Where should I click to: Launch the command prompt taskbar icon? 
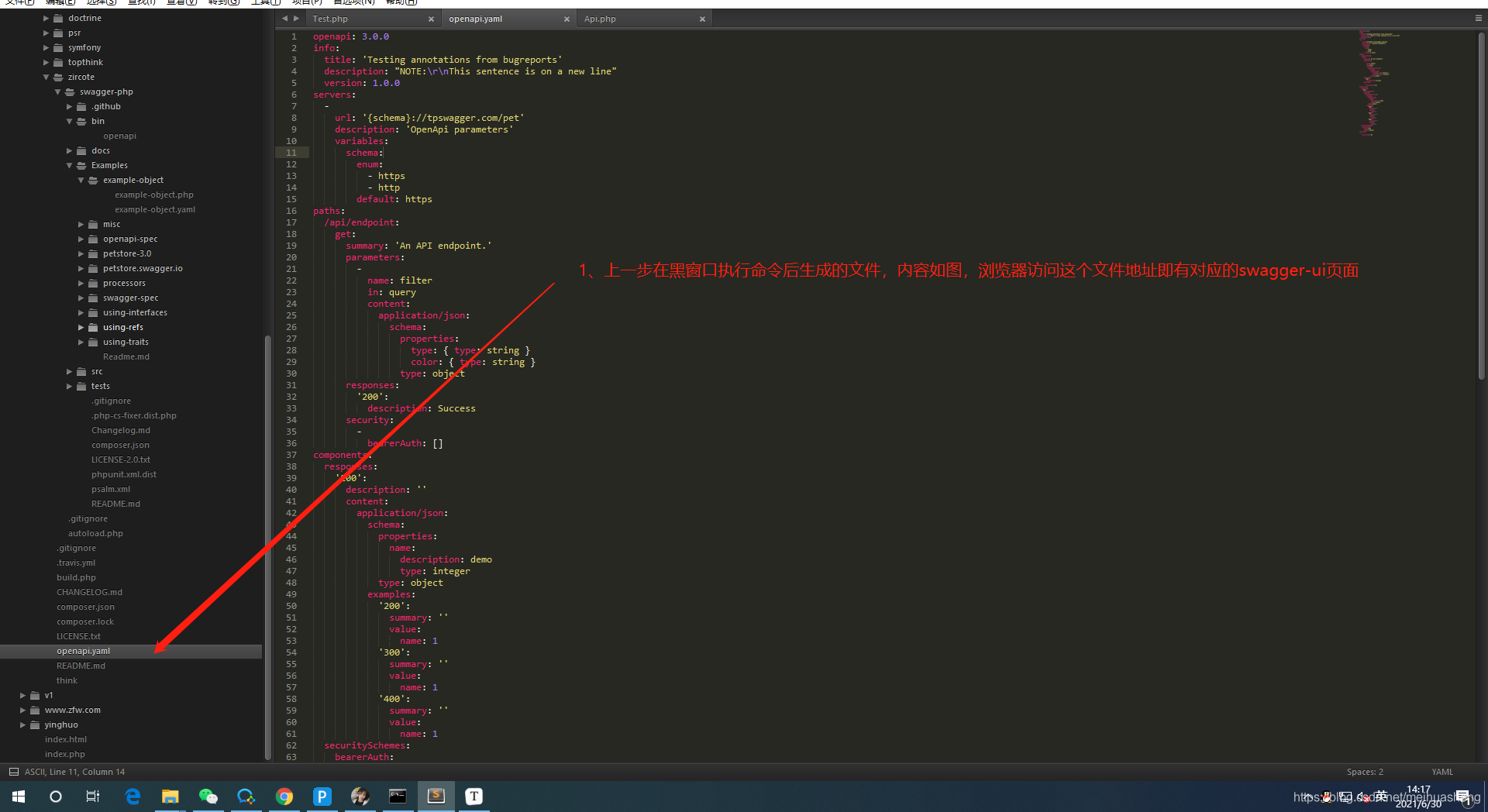tap(398, 797)
